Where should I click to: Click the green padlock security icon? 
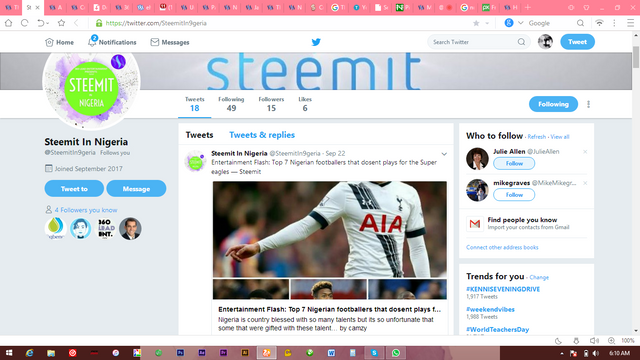tap(99, 23)
